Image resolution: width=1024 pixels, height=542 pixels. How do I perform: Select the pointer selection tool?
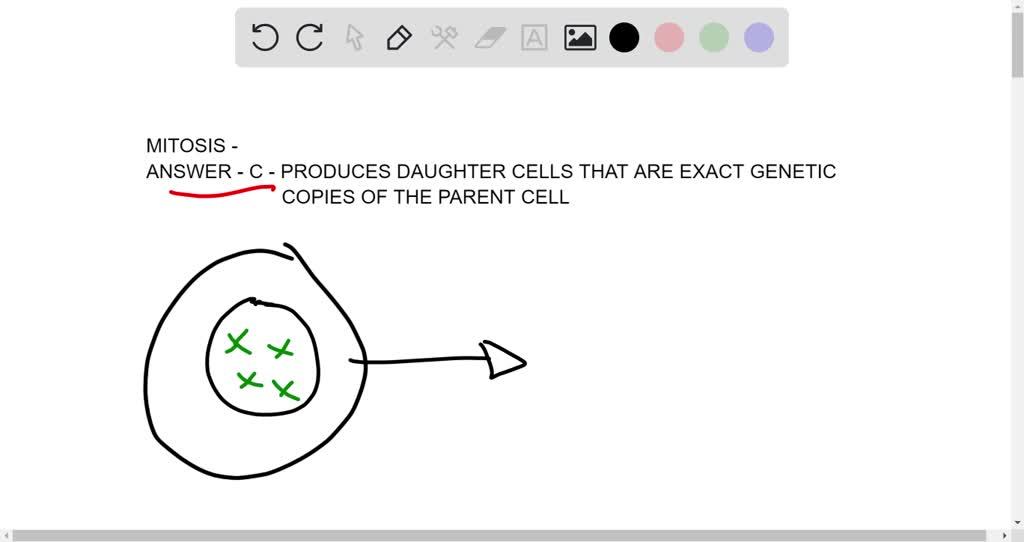[x=354, y=38]
